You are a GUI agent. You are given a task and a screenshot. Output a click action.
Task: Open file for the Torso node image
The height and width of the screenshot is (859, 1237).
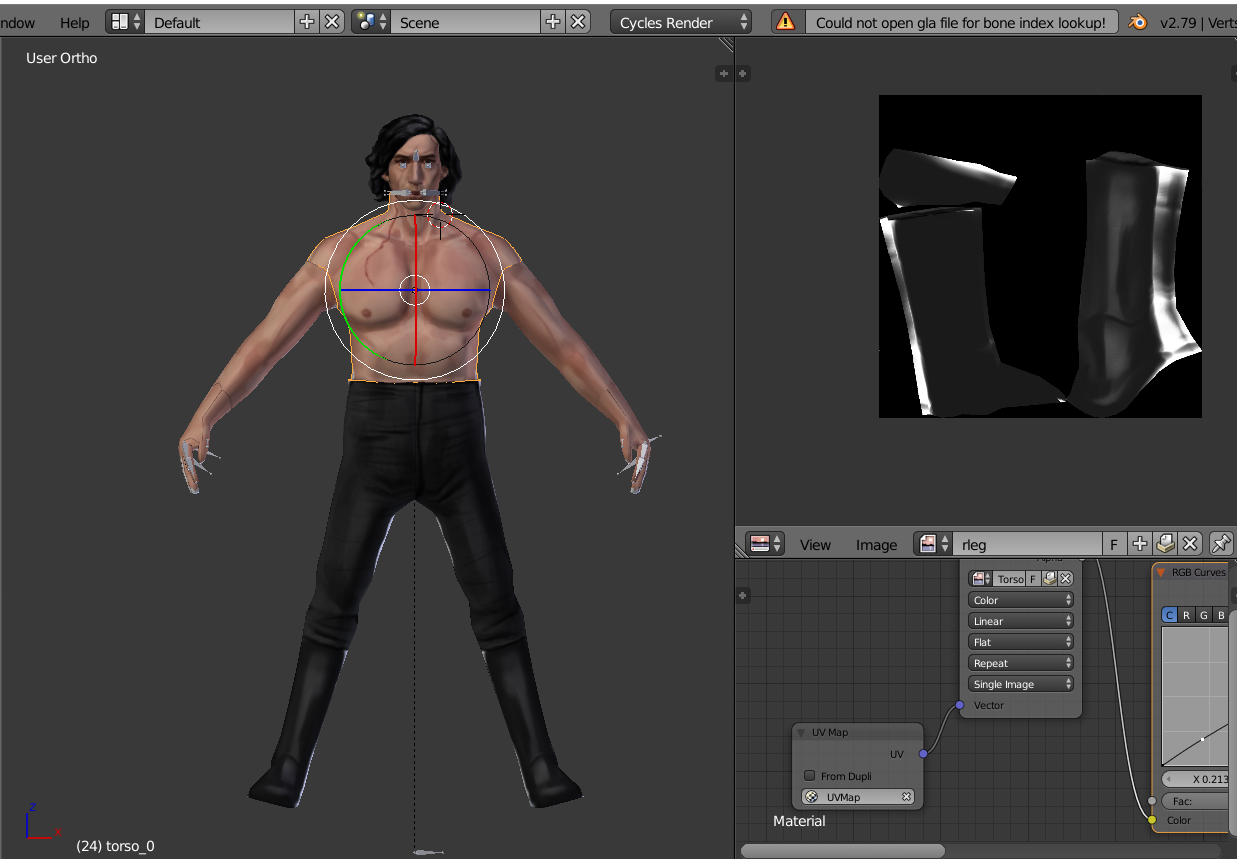[1049, 579]
